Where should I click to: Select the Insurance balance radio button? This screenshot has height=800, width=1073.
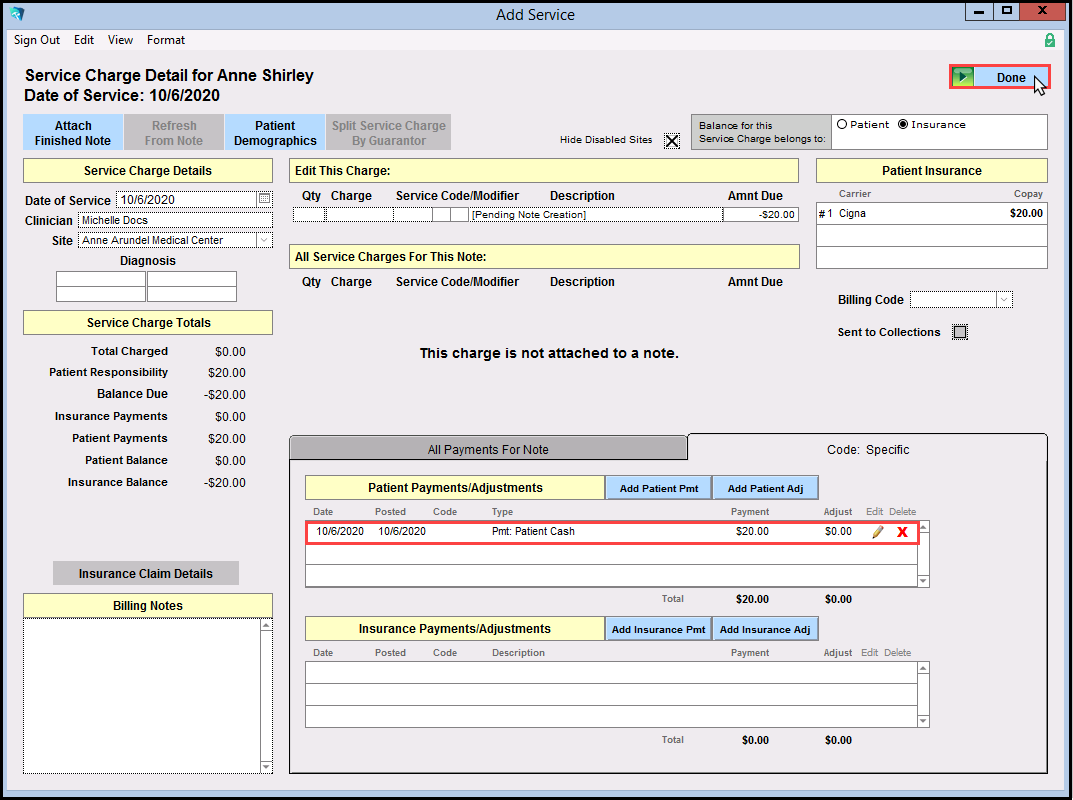[x=903, y=125]
